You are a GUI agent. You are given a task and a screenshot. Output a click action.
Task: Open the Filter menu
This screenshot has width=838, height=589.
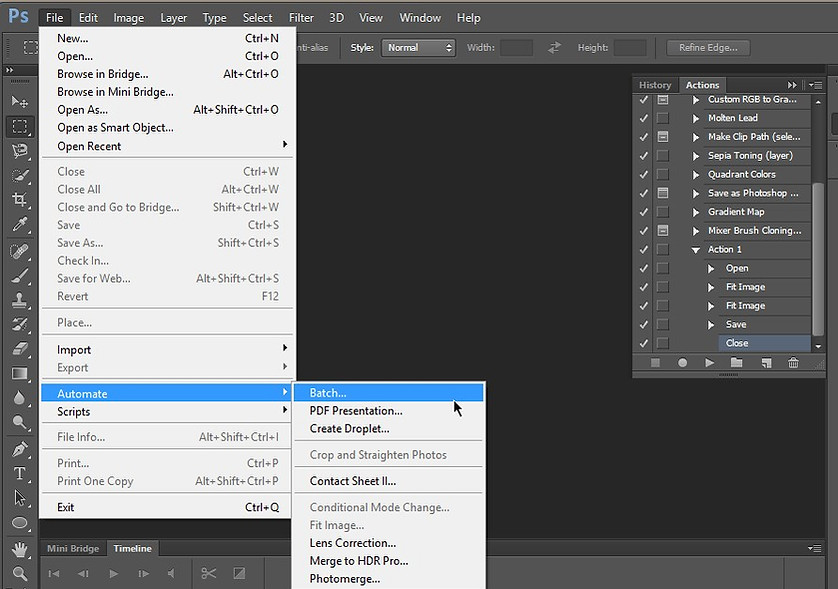[301, 18]
